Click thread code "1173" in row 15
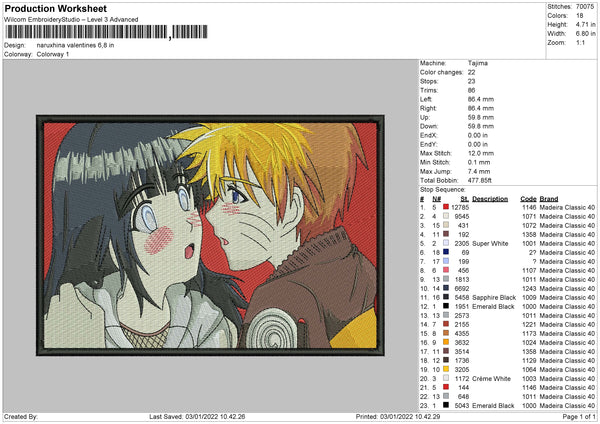 point(529,334)
